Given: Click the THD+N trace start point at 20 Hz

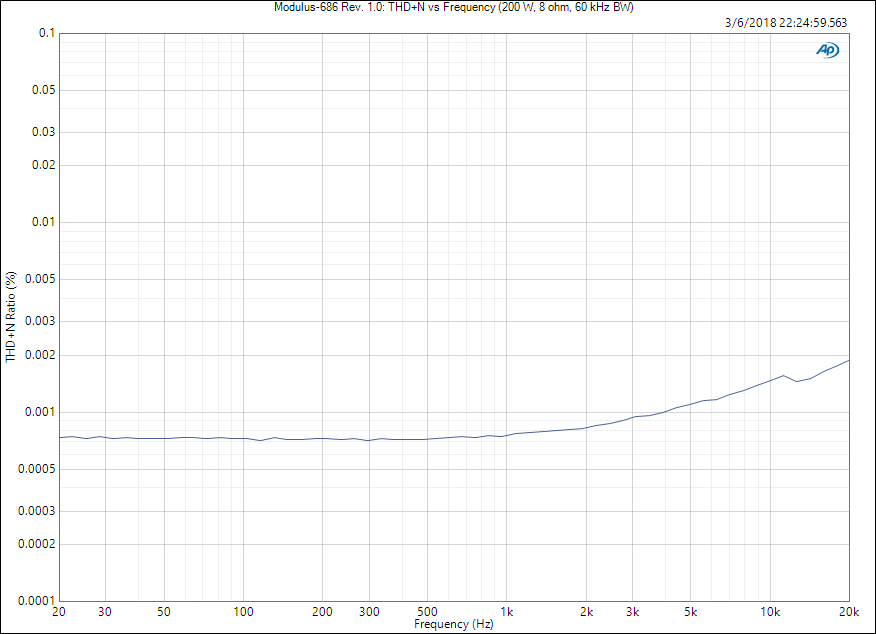Looking at the screenshot, I should point(60,437).
